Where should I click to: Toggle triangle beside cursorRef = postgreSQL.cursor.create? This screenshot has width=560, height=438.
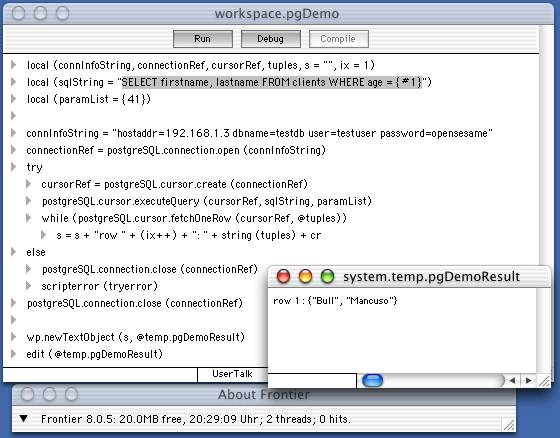click(x=29, y=184)
